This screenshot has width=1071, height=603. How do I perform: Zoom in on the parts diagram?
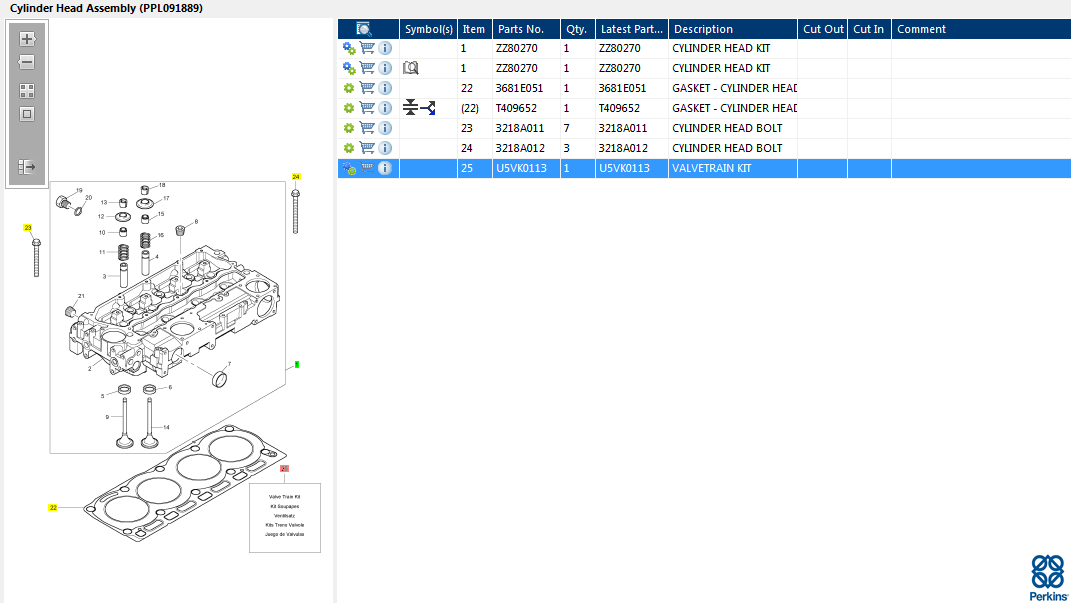[x=27, y=39]
